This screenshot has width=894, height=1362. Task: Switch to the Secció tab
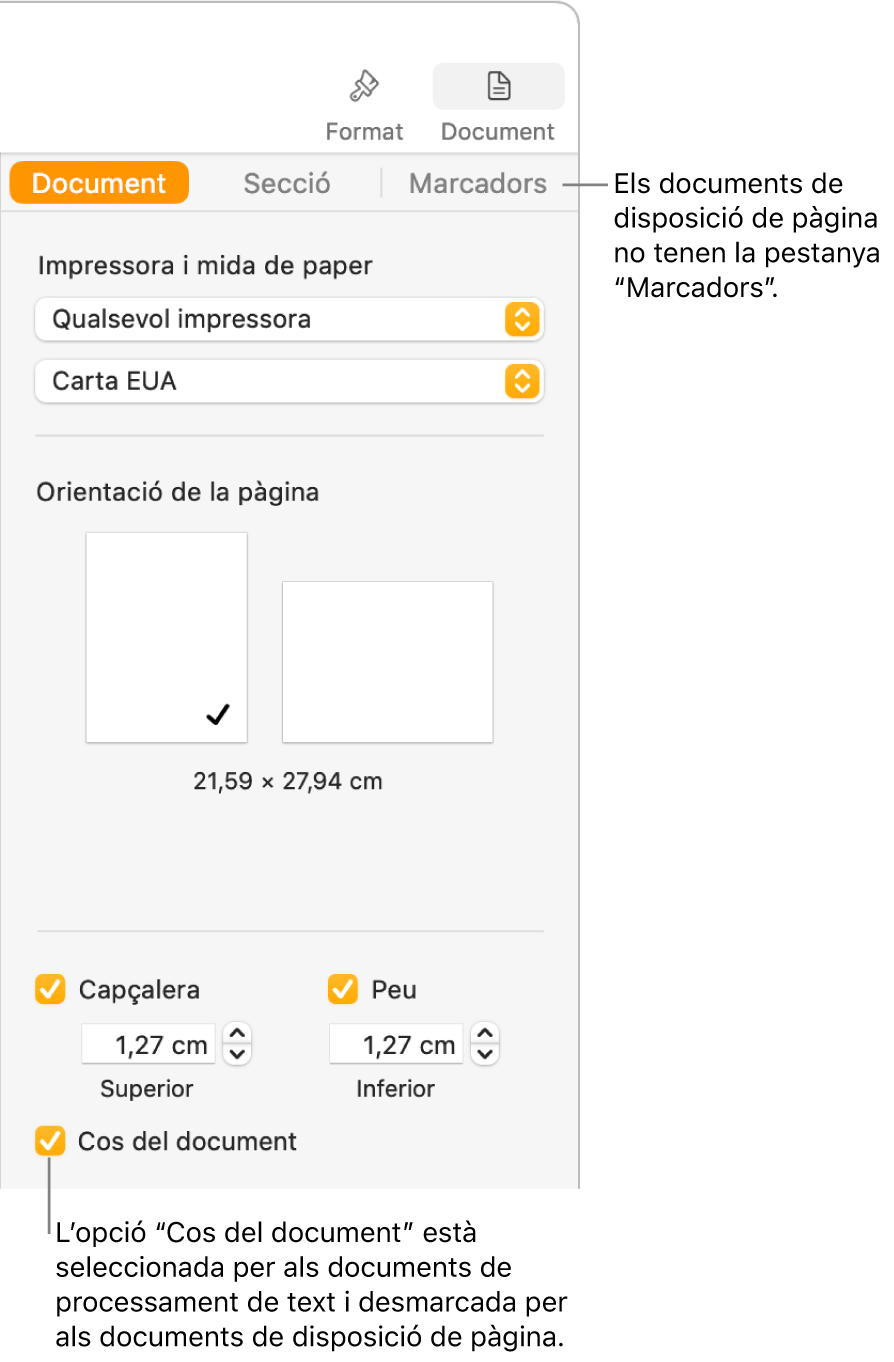pos(287,184)
